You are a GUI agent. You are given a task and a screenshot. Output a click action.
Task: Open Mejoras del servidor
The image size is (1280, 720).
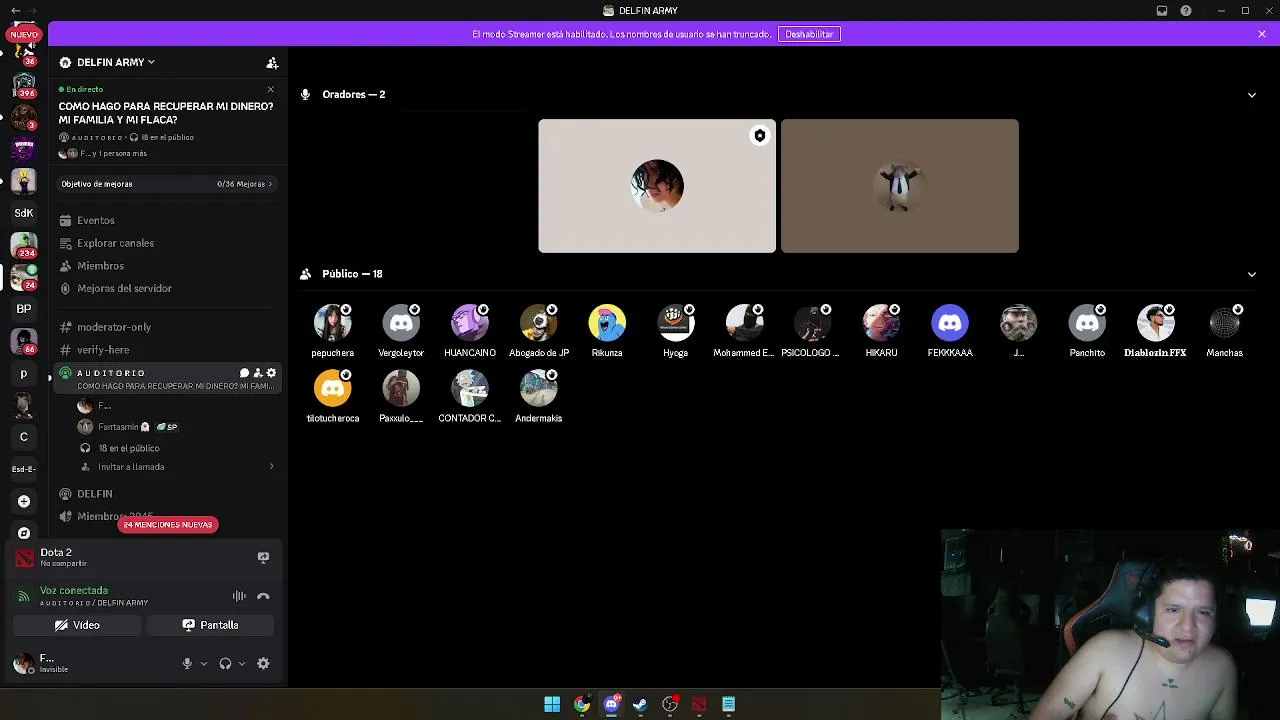click(x=124, y=288)
